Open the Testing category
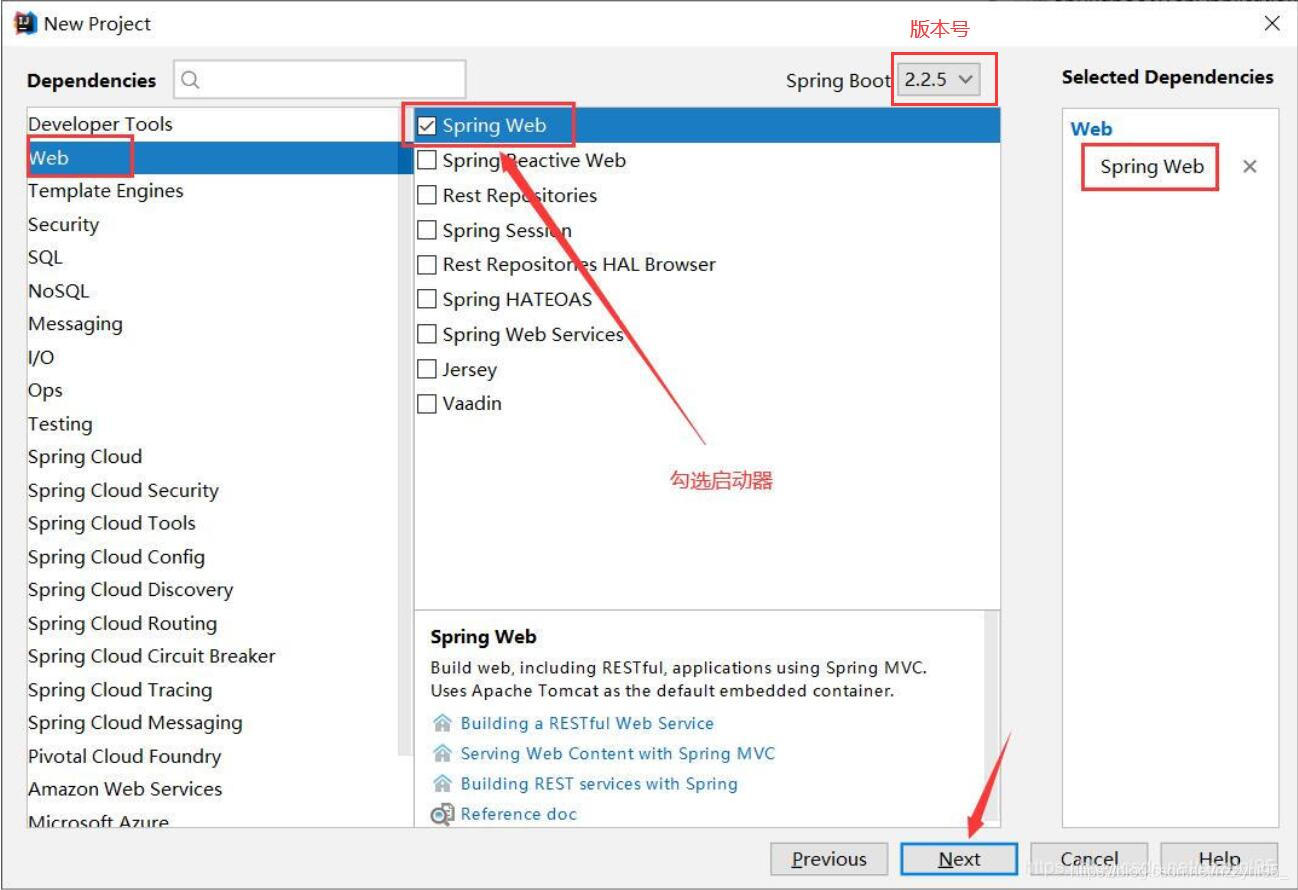 (x=213, y=424)
